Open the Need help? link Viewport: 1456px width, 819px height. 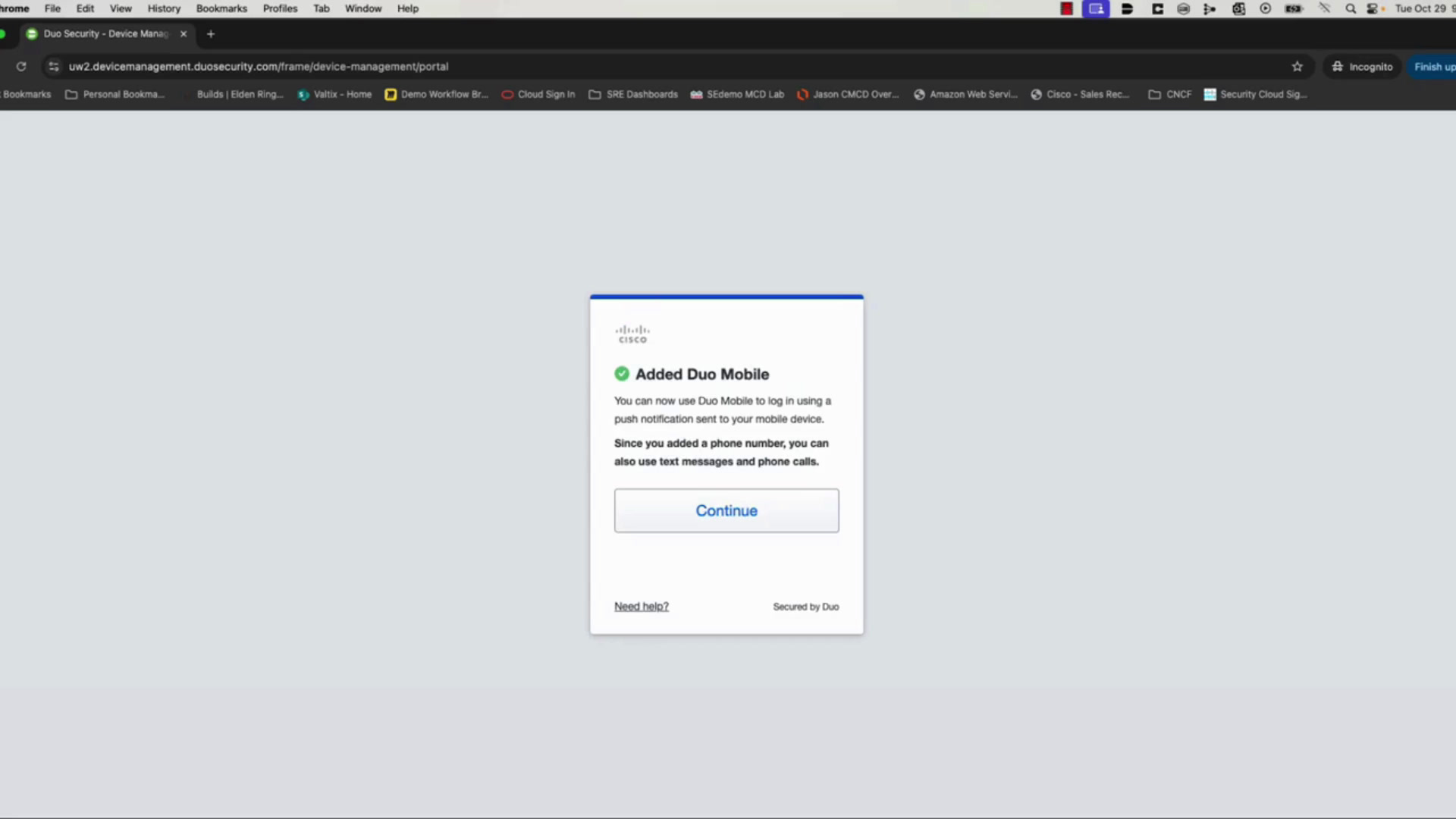coord(642,607)
